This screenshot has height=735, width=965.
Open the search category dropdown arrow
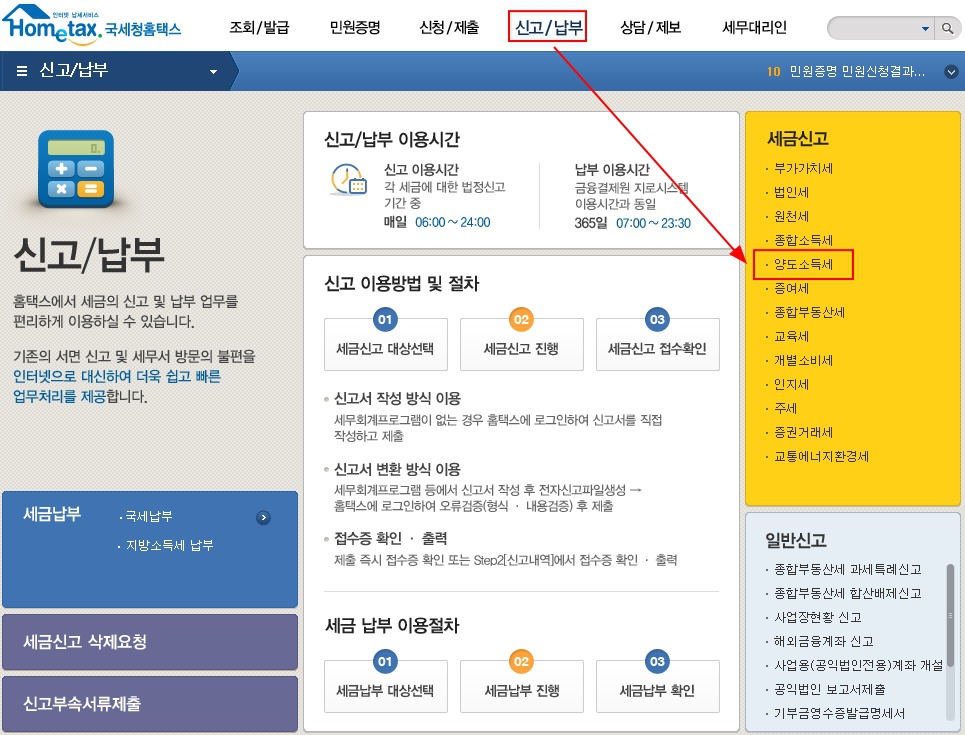[925, 29]
